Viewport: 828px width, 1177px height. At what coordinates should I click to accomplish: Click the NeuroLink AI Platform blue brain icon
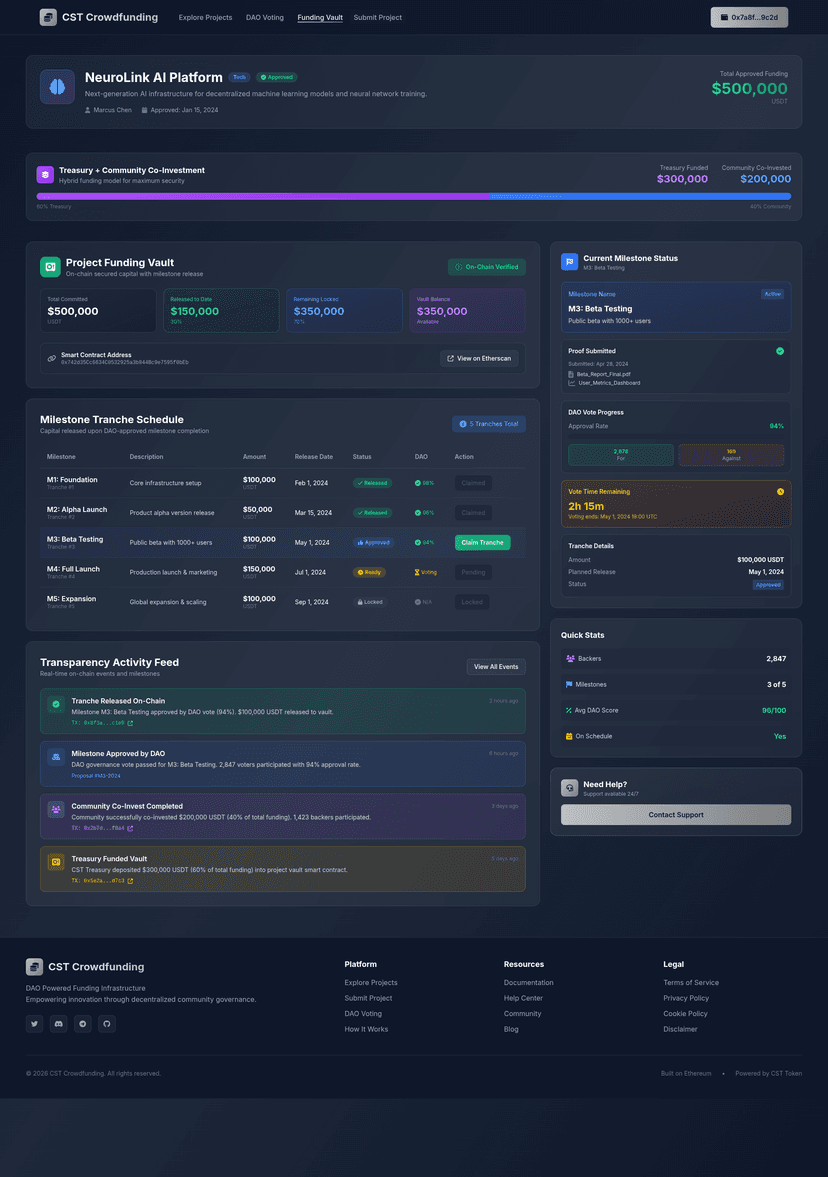pos(57,86)
